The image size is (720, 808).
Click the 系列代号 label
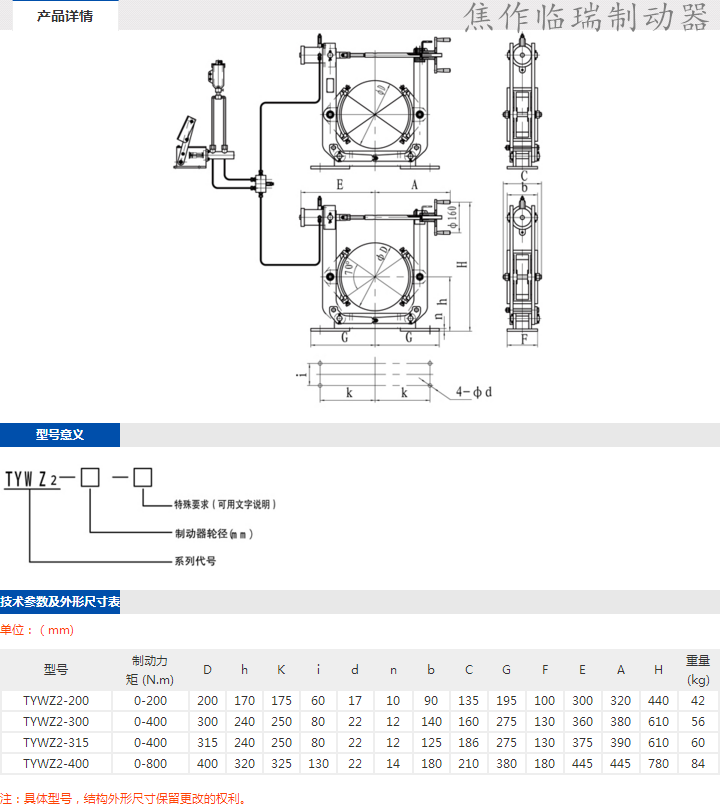pos(195,561)
